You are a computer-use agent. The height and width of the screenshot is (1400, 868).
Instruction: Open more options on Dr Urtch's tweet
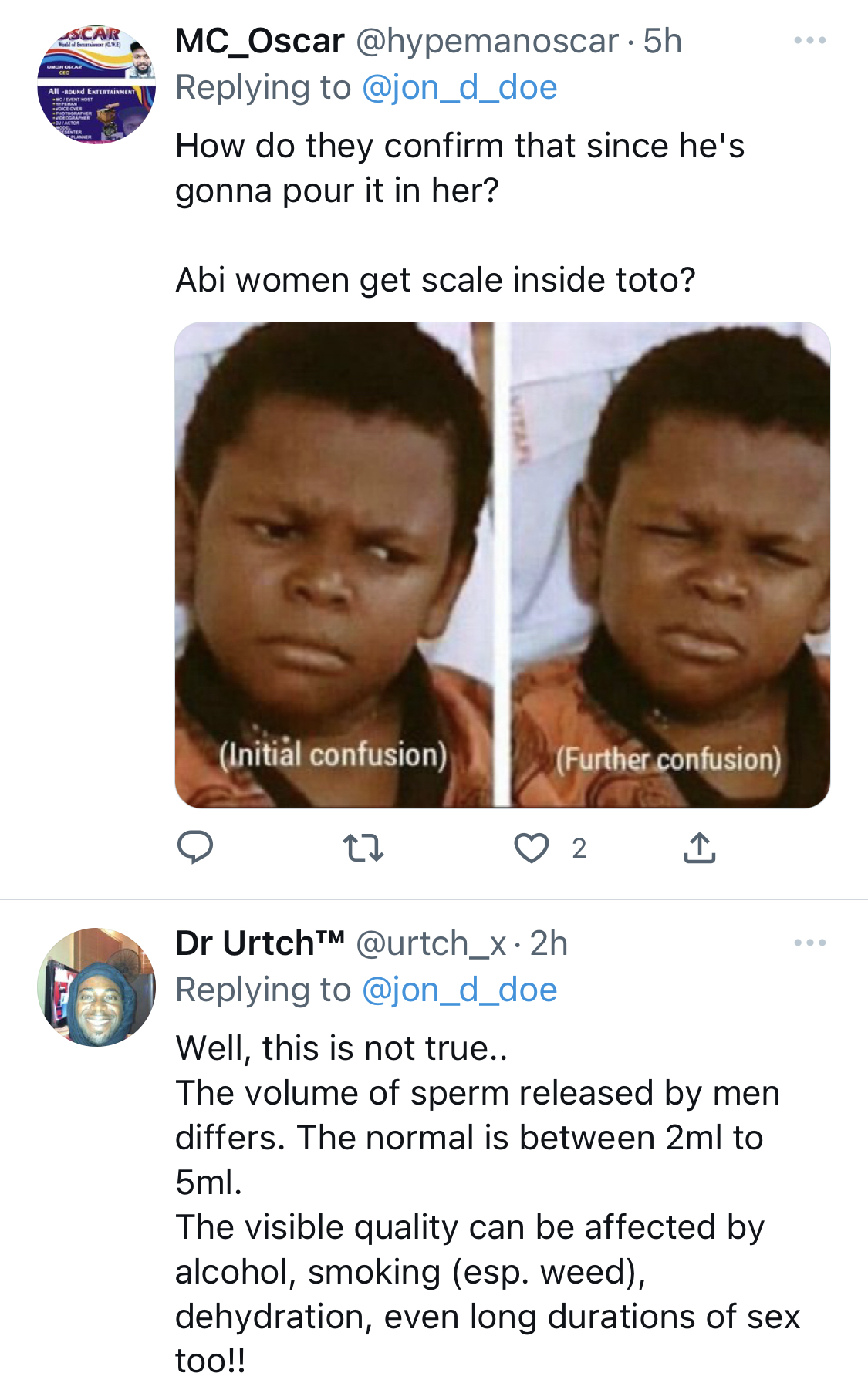coord(810,943)
